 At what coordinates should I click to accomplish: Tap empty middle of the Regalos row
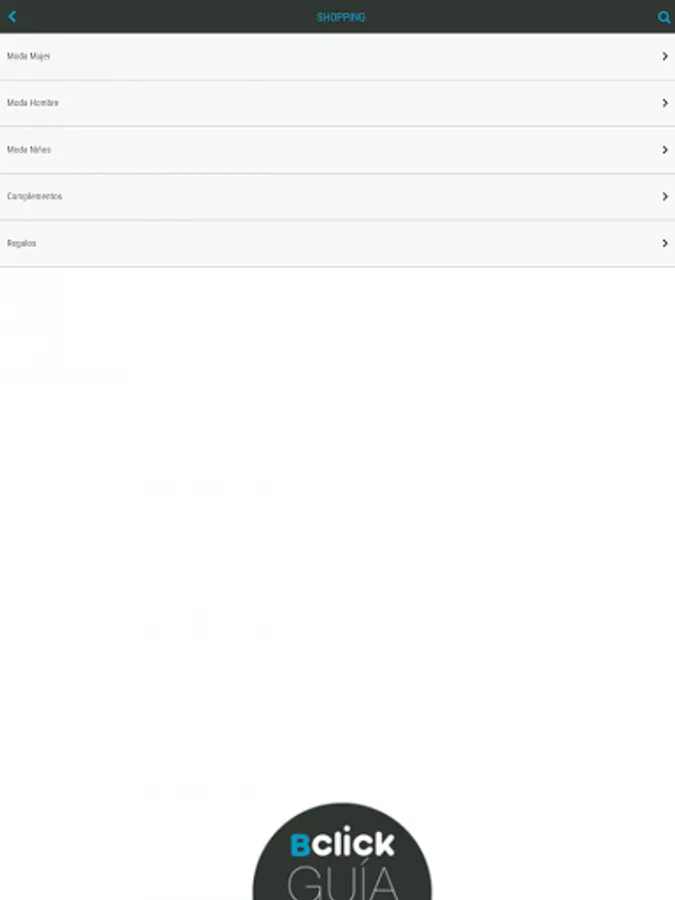(x=344, y=243)
